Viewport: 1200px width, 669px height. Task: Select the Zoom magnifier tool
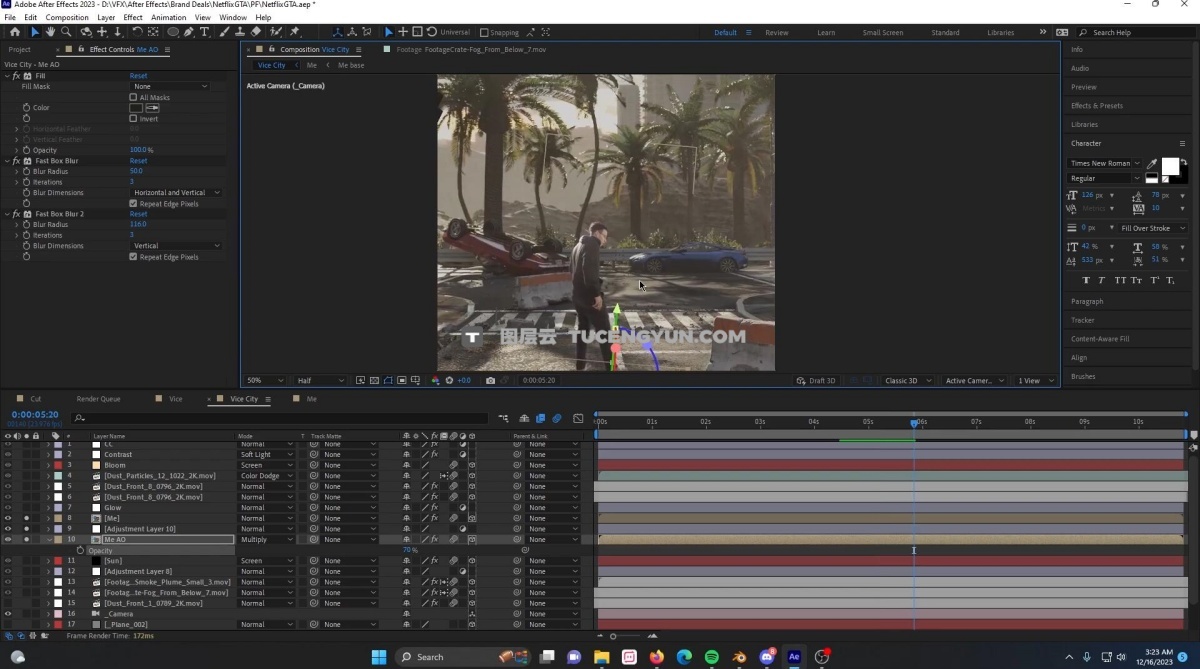point(67,32)
